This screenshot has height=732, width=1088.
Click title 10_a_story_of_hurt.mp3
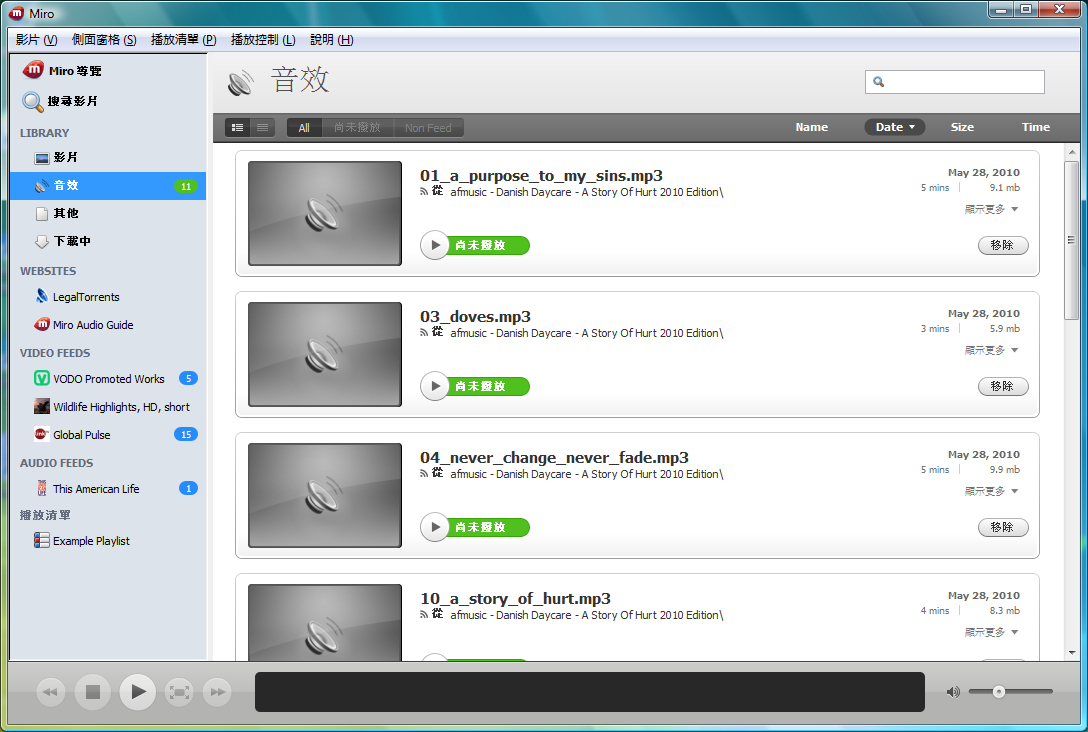pyautogui.click(x=515, y=598)
